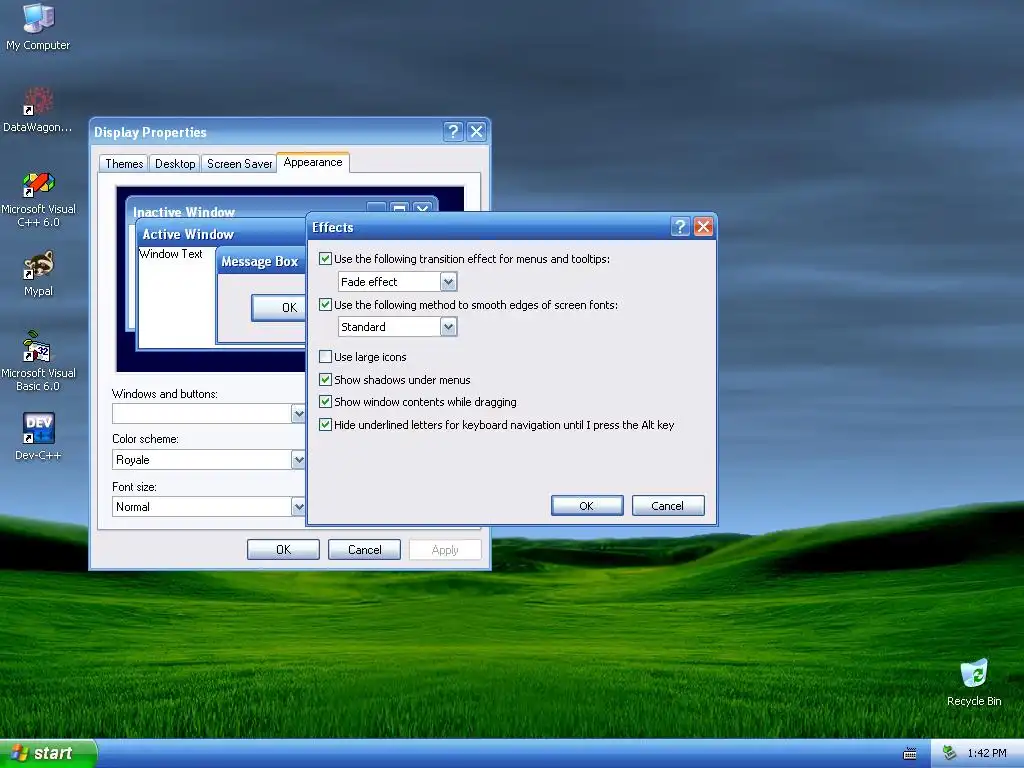Open the Recycle Bin icon
This screenshot has height=768, width=1024.
click(x=974, y=682)
